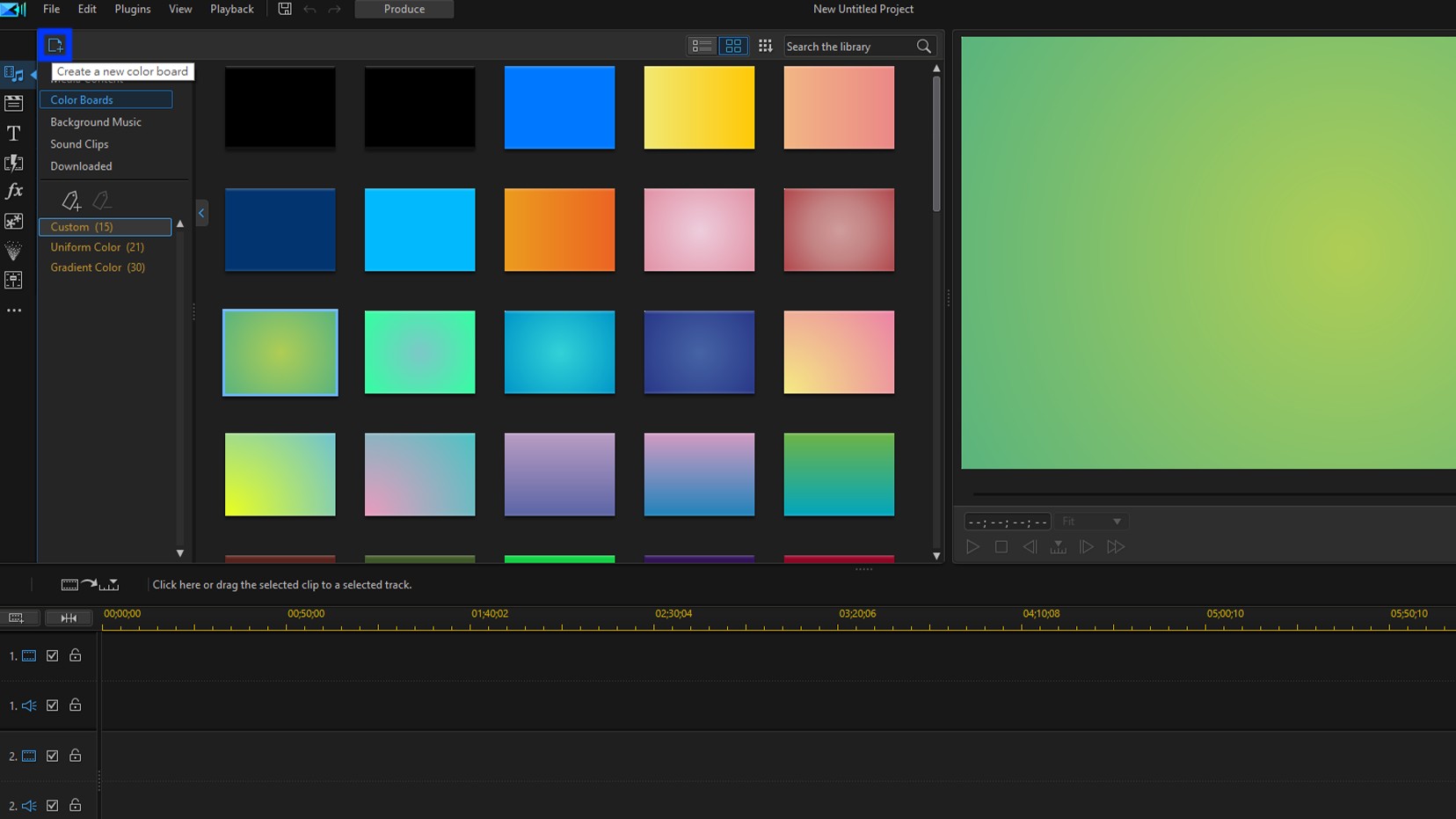The width and height of the screenshot is (1456, 819).
Task: Click the search magnifier icon
Action: click(x=923, y=47)
